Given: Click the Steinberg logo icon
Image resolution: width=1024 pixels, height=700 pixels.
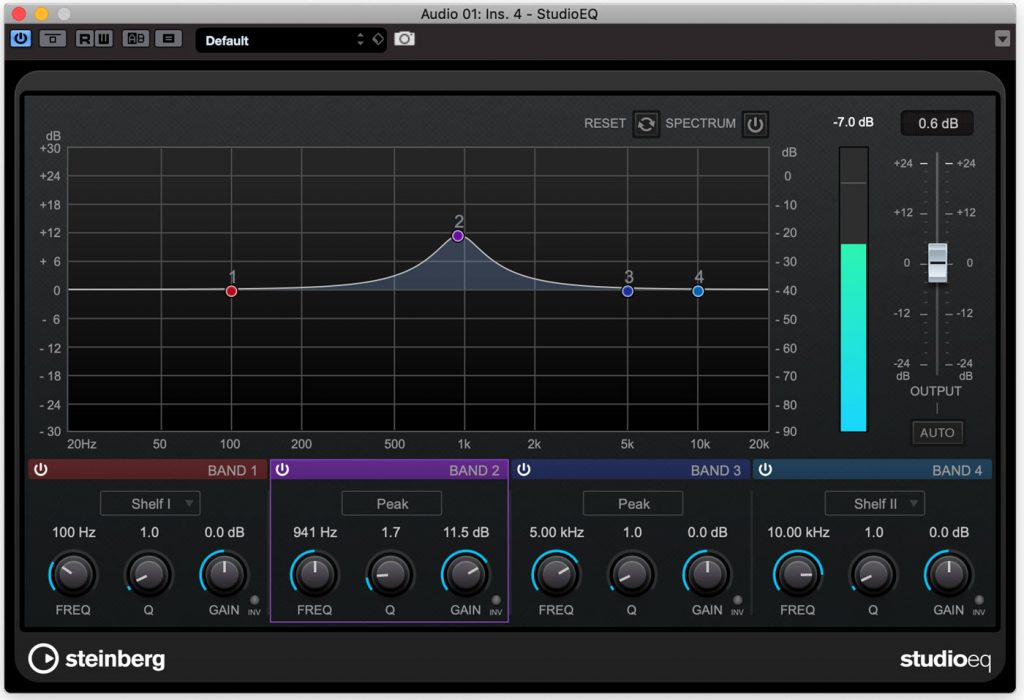Looking at the screenshot, I should pos(44,658).
